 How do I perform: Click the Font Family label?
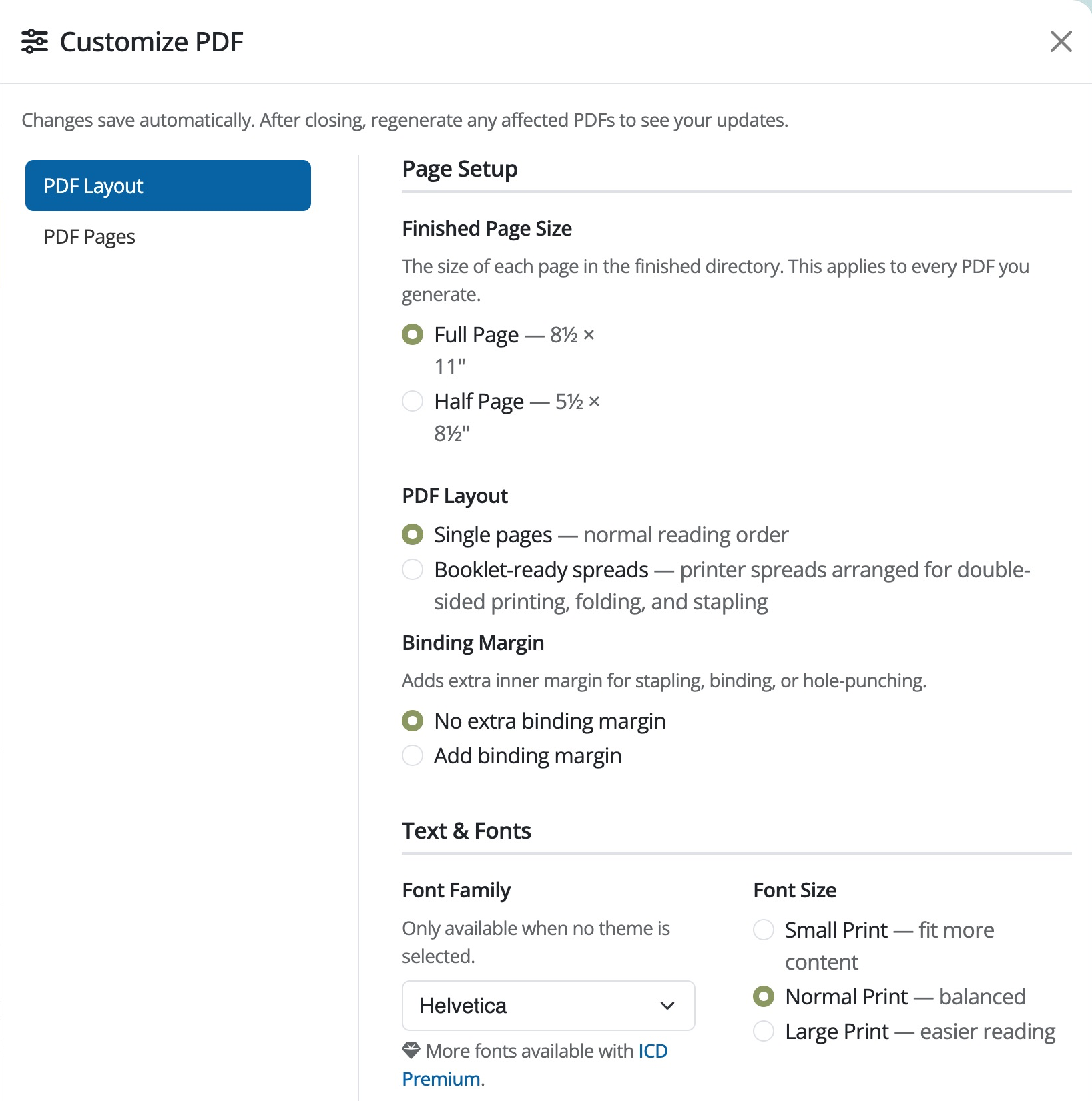coord(457,891)
